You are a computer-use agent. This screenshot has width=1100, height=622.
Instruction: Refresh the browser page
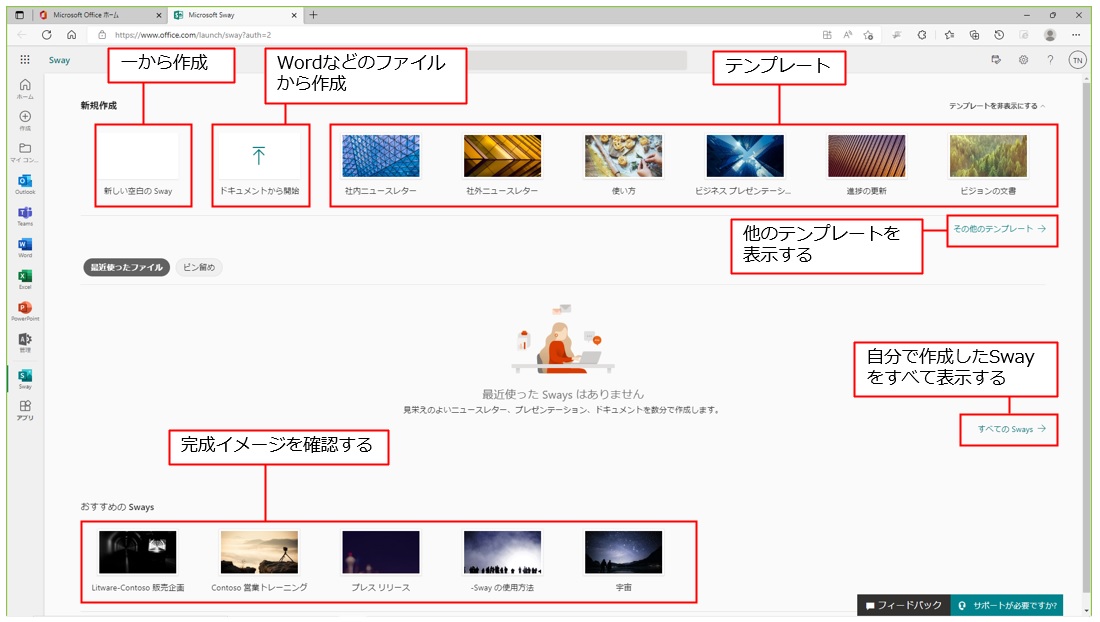46,34
